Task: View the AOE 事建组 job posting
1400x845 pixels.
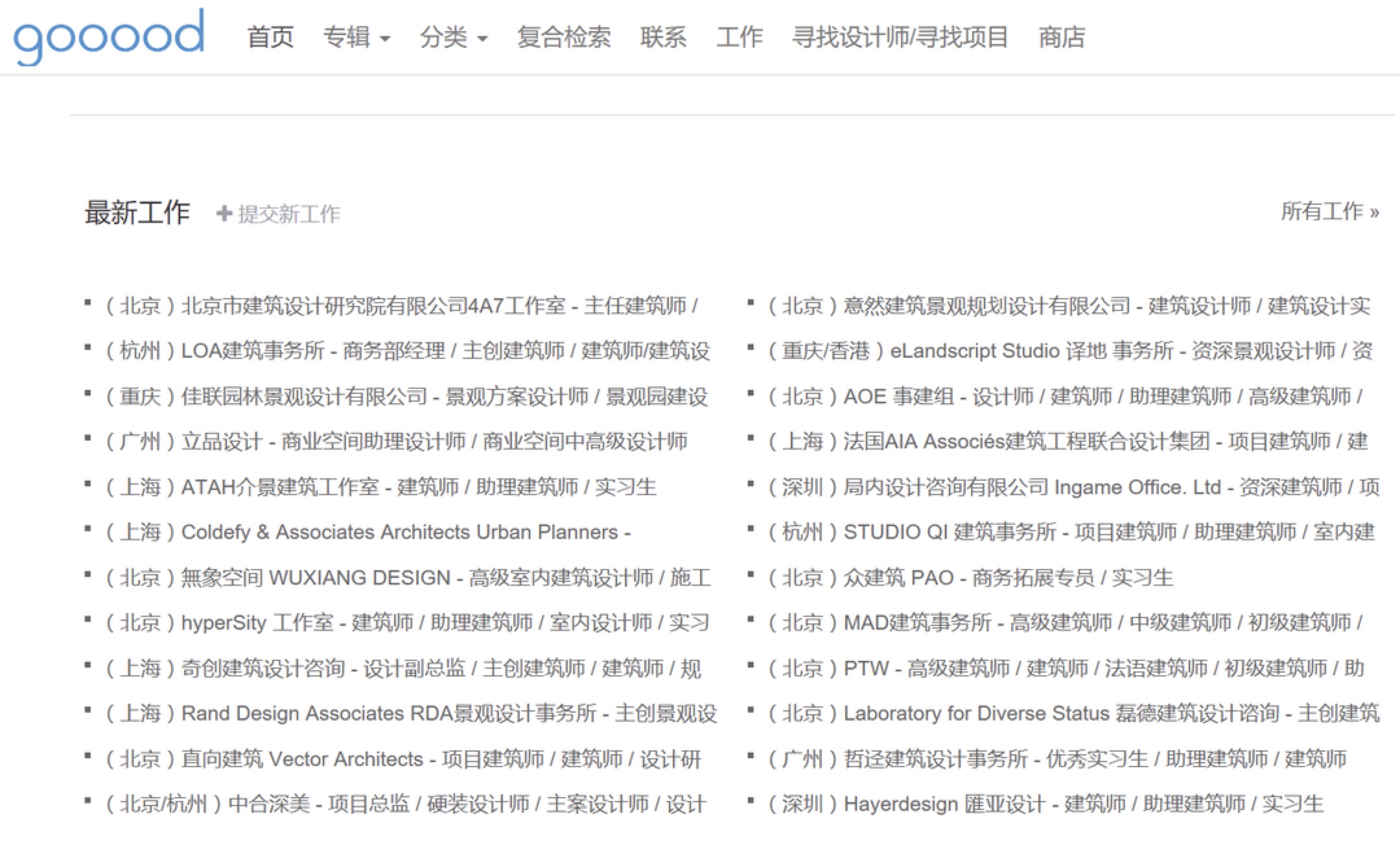Action: click(x=1065, y=396)
